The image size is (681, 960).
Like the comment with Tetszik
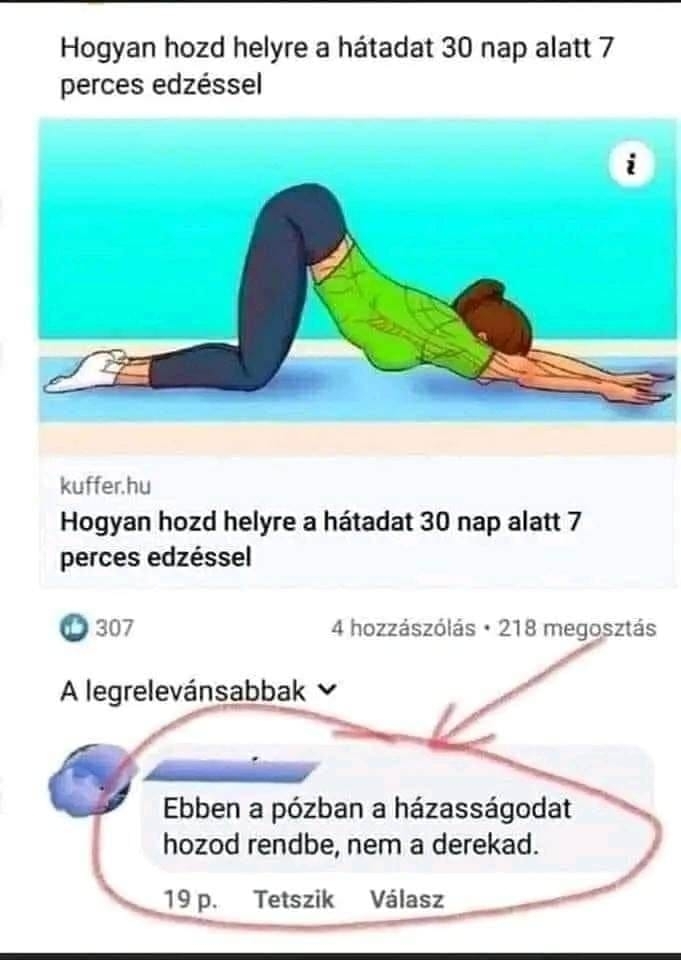[x=293, y=899]
